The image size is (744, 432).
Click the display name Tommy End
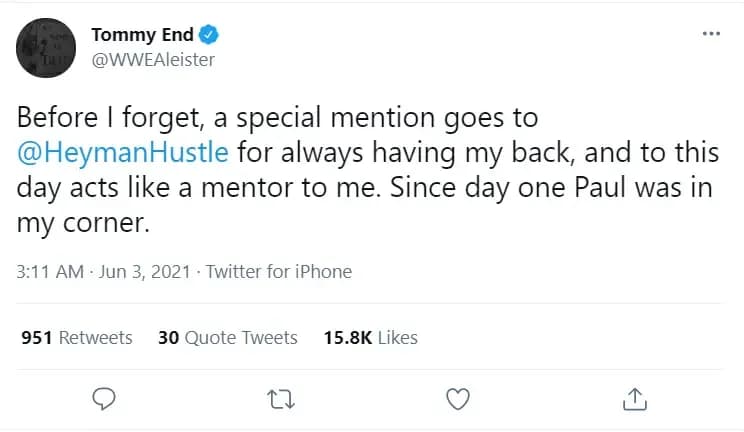(141, 35)
